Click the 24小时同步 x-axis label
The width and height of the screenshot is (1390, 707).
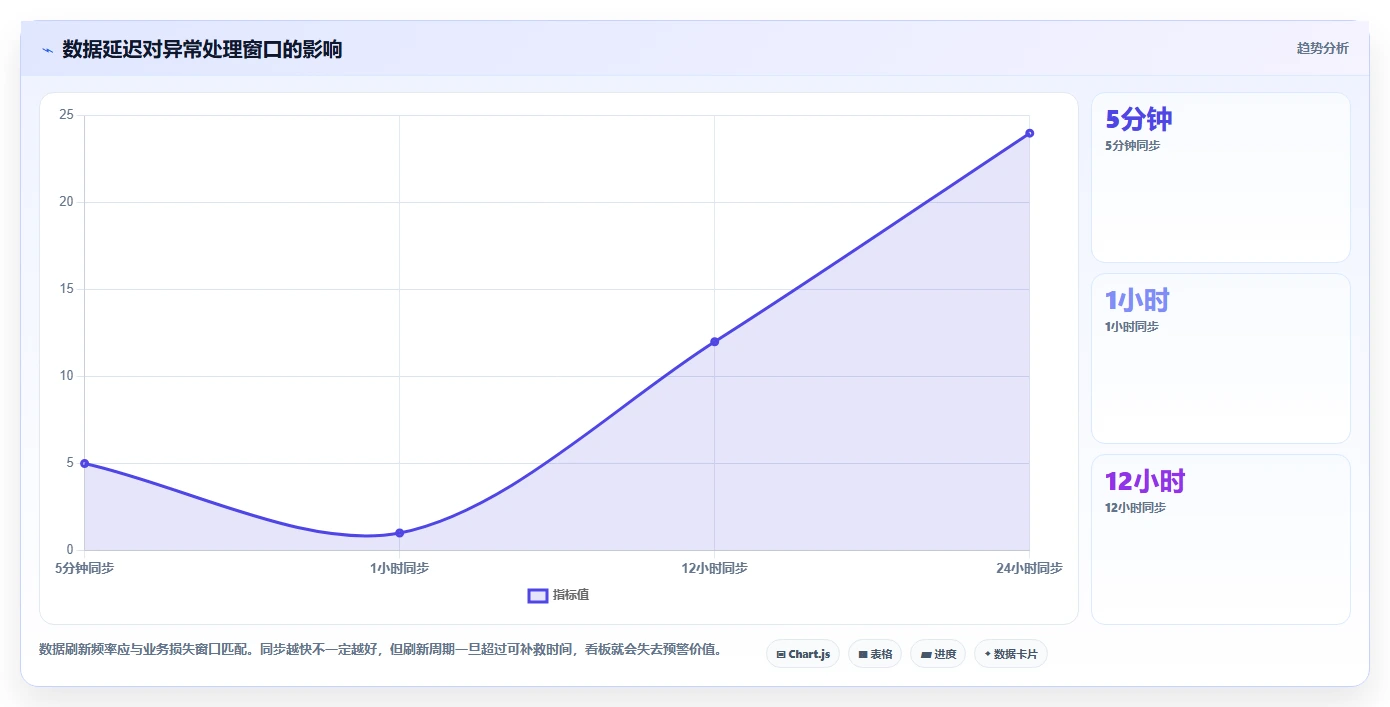(x=1029, y=568)
